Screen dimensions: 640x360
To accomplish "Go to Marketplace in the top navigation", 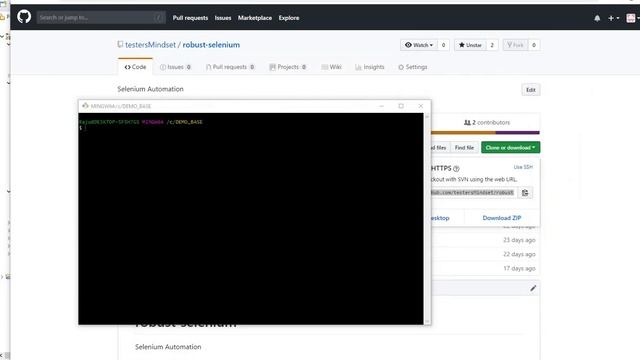I will (255, 18).
